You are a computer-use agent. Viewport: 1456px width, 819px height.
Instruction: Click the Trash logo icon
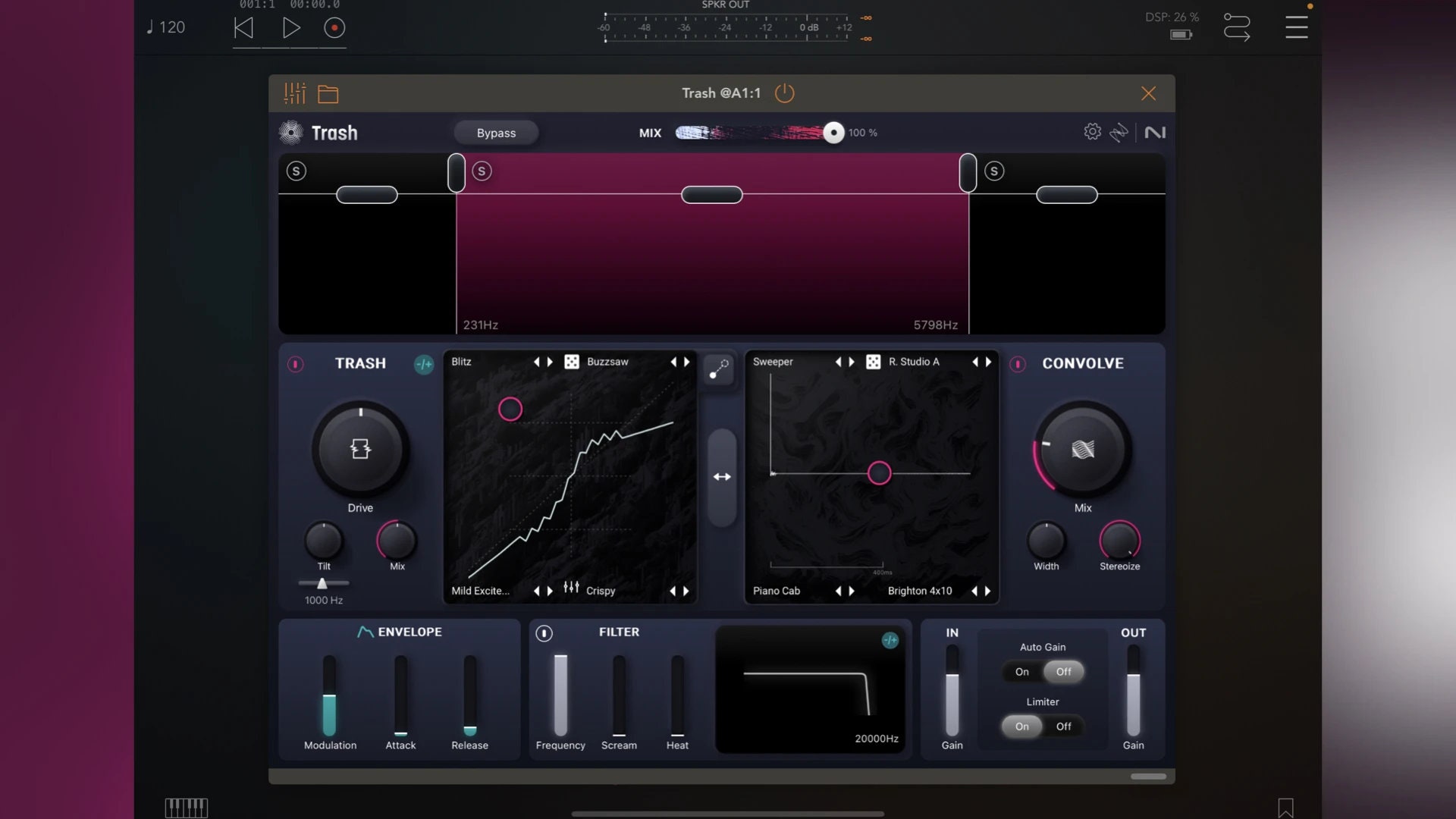point(290,133)
